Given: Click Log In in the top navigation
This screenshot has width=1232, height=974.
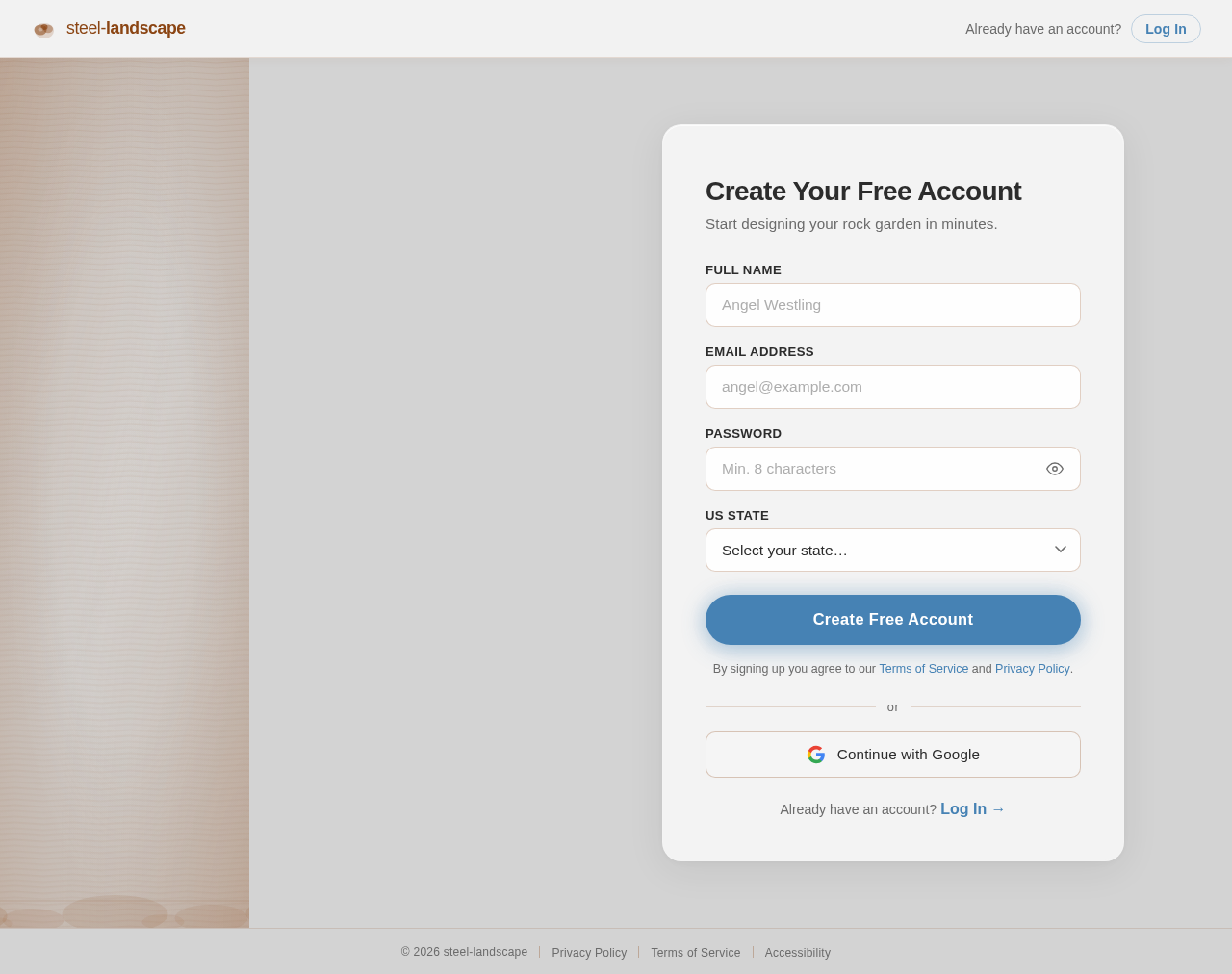Looking at the screenshot, I should click(x=1166, y=28).
